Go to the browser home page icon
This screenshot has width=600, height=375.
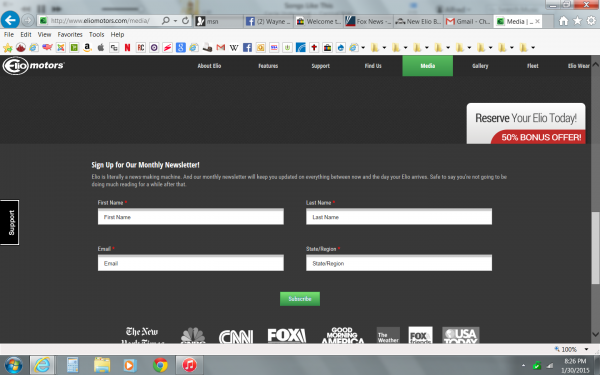pos(563,21)
